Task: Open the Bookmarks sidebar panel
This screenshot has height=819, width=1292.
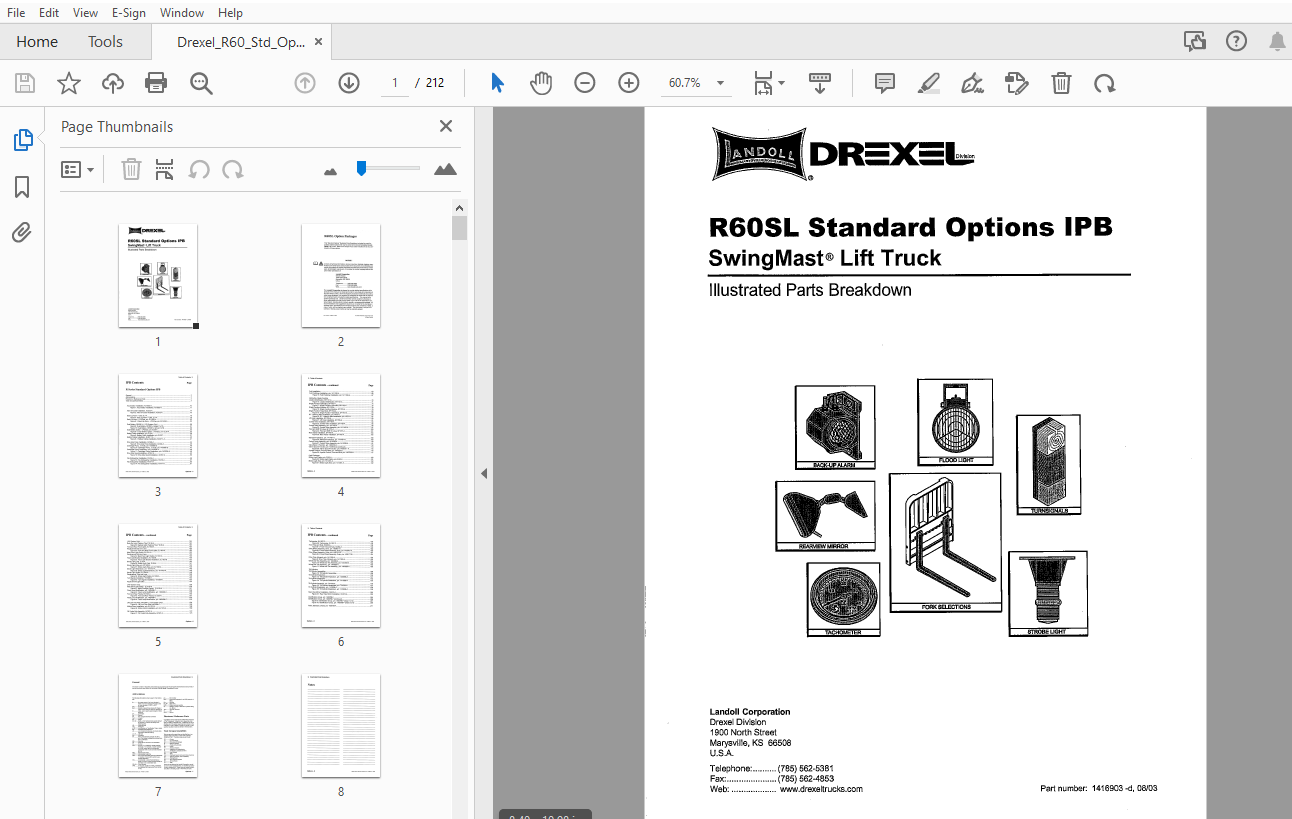Action: [x=22, y=187]
